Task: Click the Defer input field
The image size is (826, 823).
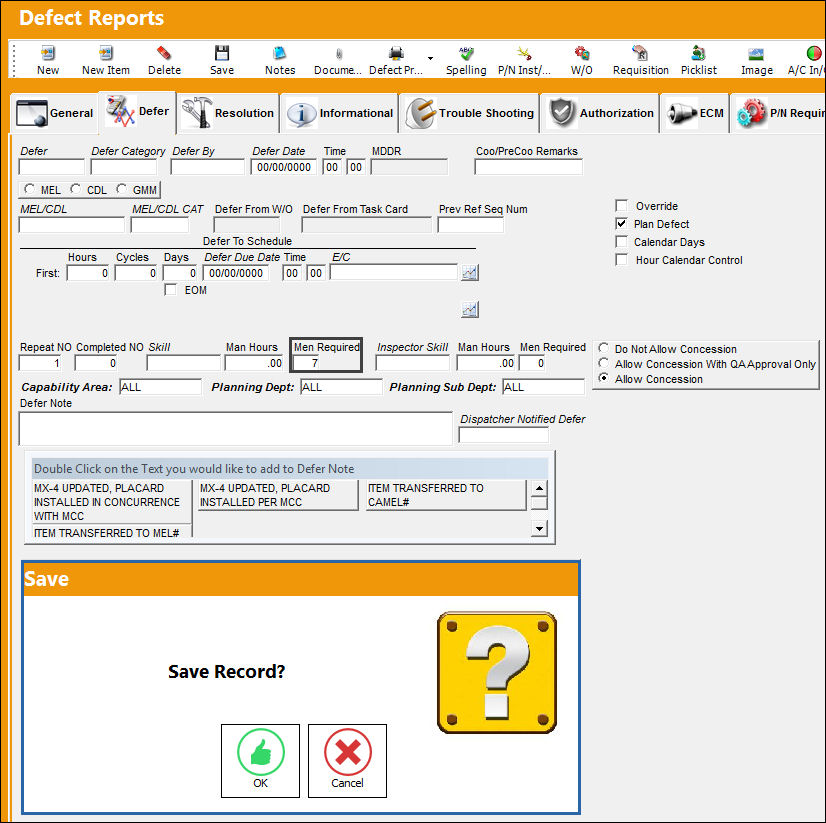Action: 52,167
